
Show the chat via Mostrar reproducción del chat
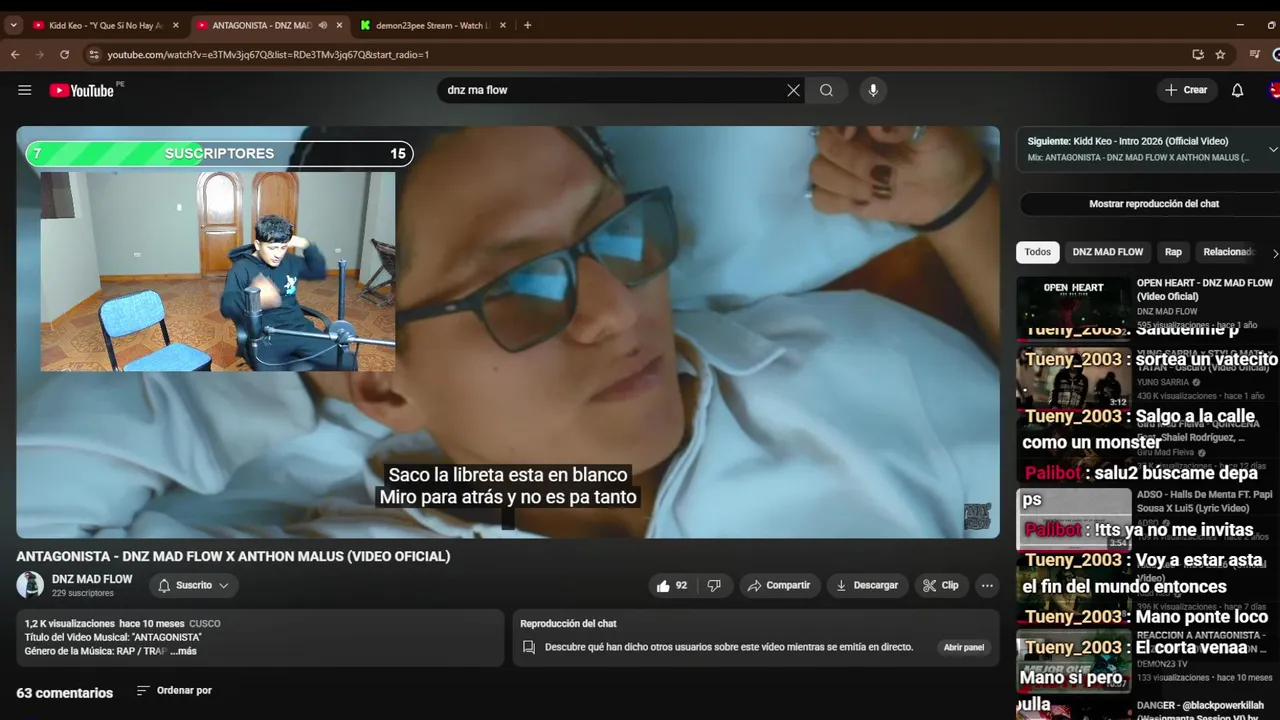tap(1154, 204)
